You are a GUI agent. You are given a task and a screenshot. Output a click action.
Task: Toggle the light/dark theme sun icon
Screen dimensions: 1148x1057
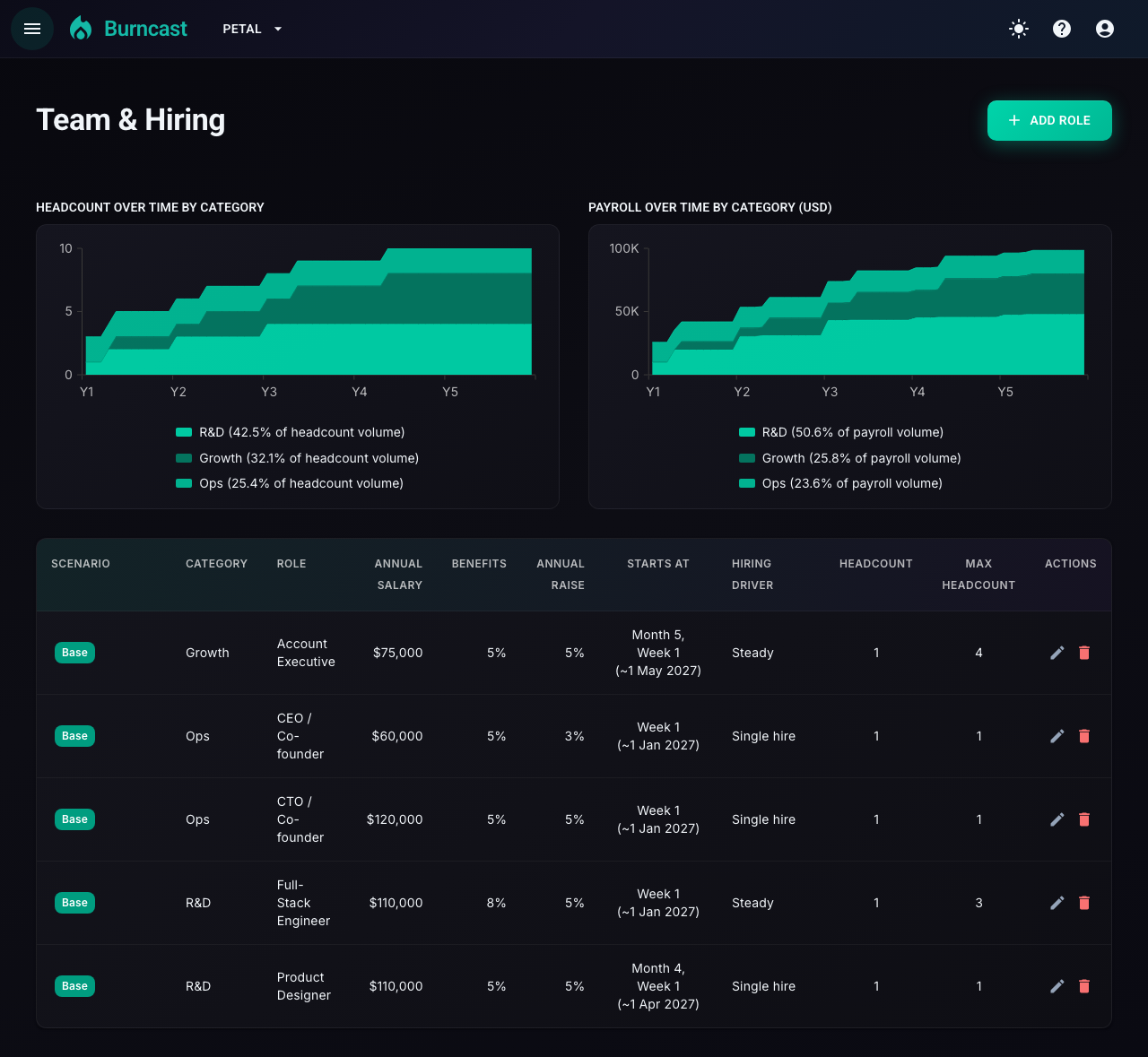pyautogui.click(x=1019, y=29)
